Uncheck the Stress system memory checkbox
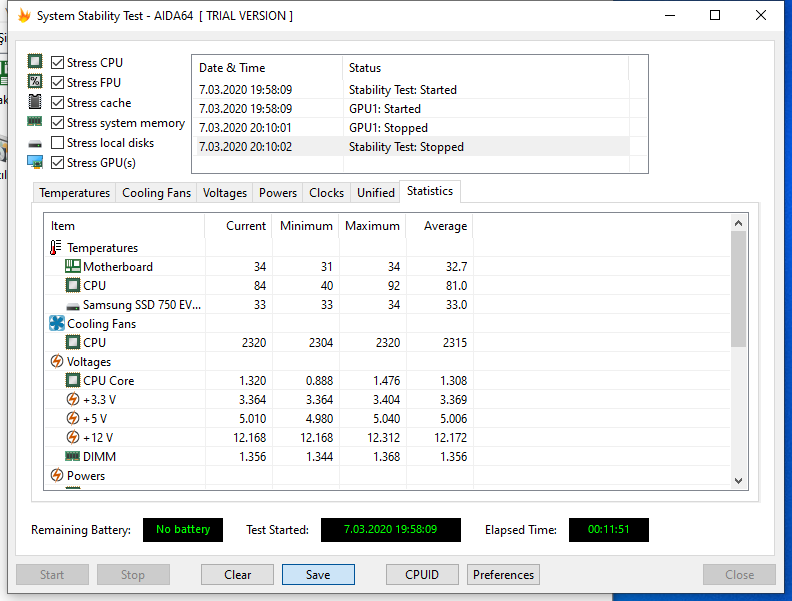792x601 pixels. [58, 123]
